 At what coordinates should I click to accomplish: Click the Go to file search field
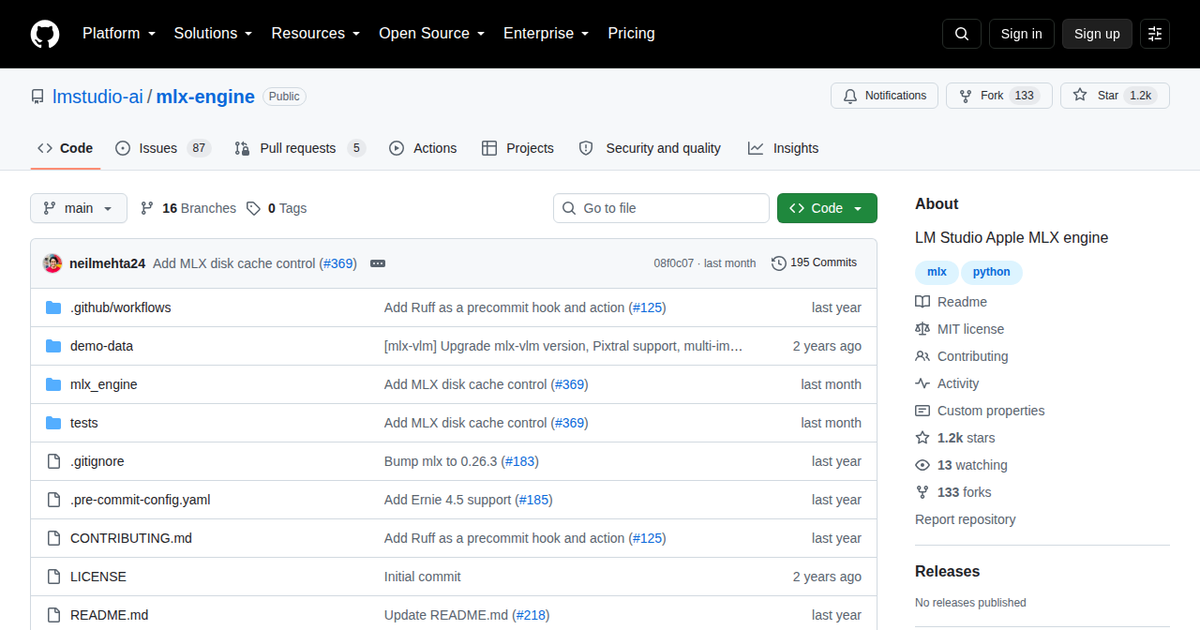661,208
